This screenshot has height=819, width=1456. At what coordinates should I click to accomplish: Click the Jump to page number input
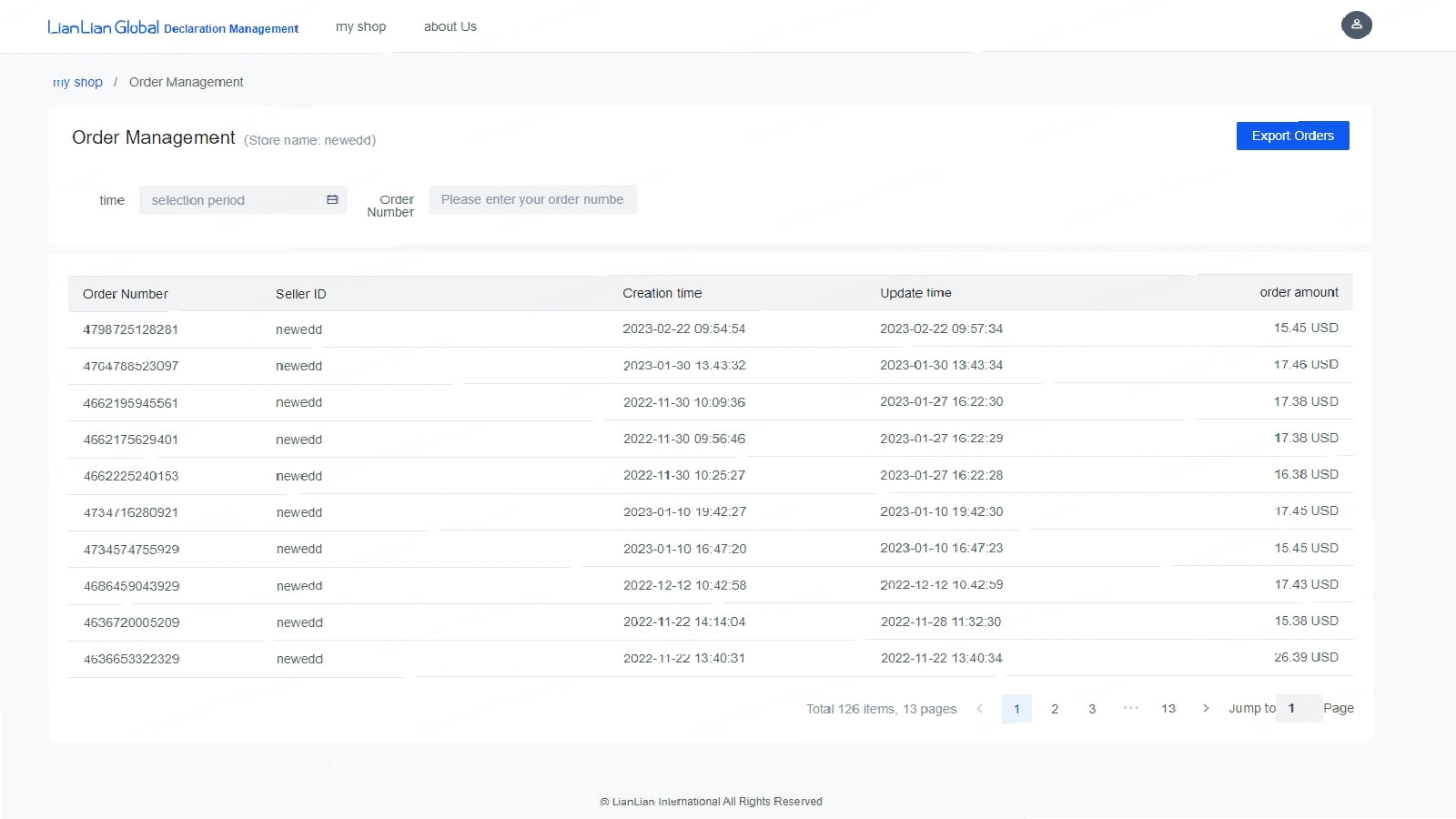[x=1299, y=708]
